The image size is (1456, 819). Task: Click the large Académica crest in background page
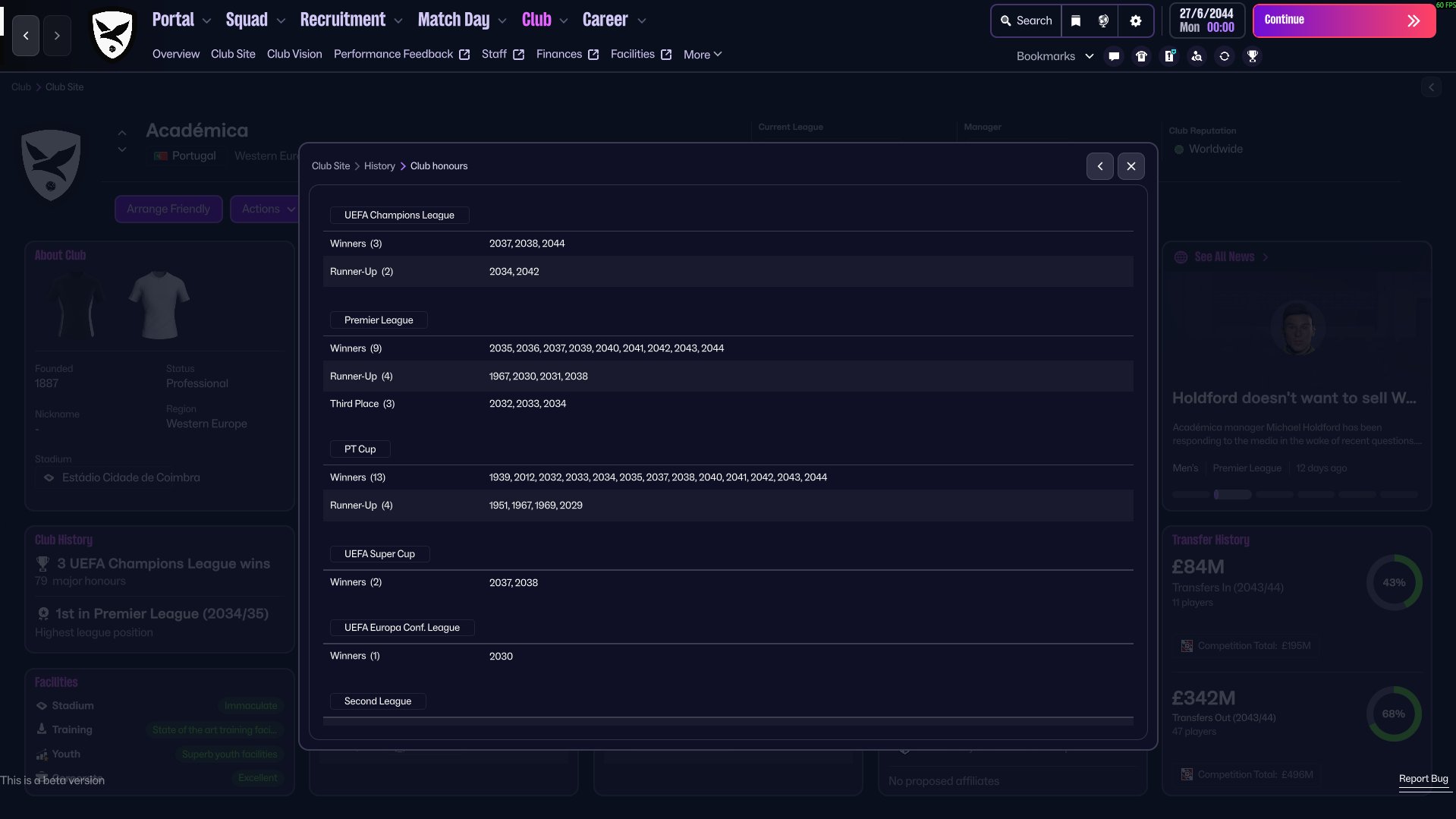point(51,165)
